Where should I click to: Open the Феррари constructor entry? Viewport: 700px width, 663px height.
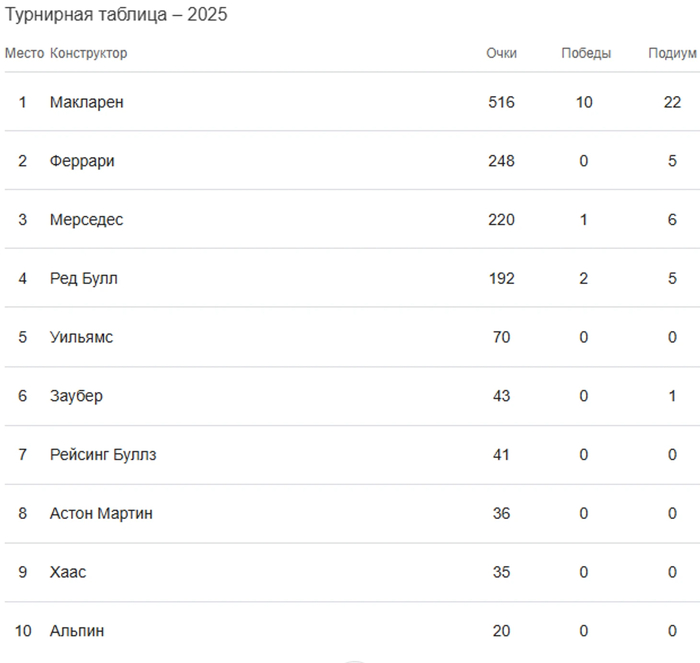pos(82,161)
